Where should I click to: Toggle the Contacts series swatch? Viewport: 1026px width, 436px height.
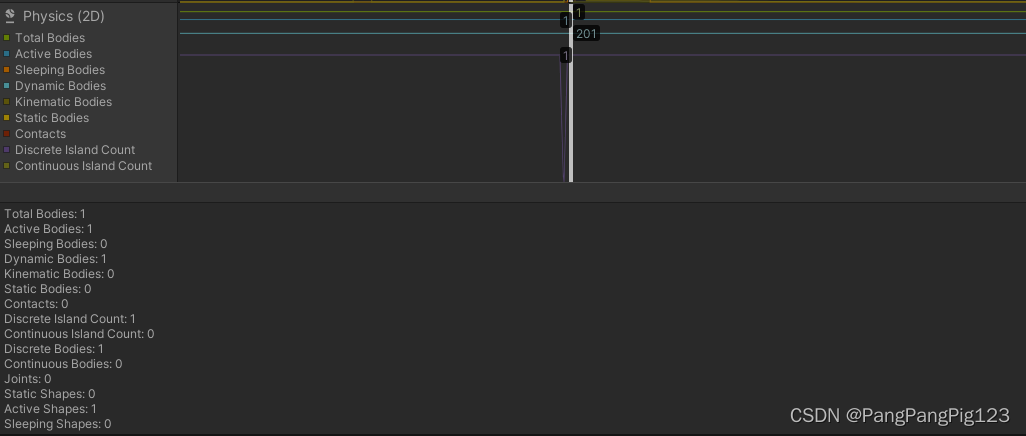(x=7, y=134)
